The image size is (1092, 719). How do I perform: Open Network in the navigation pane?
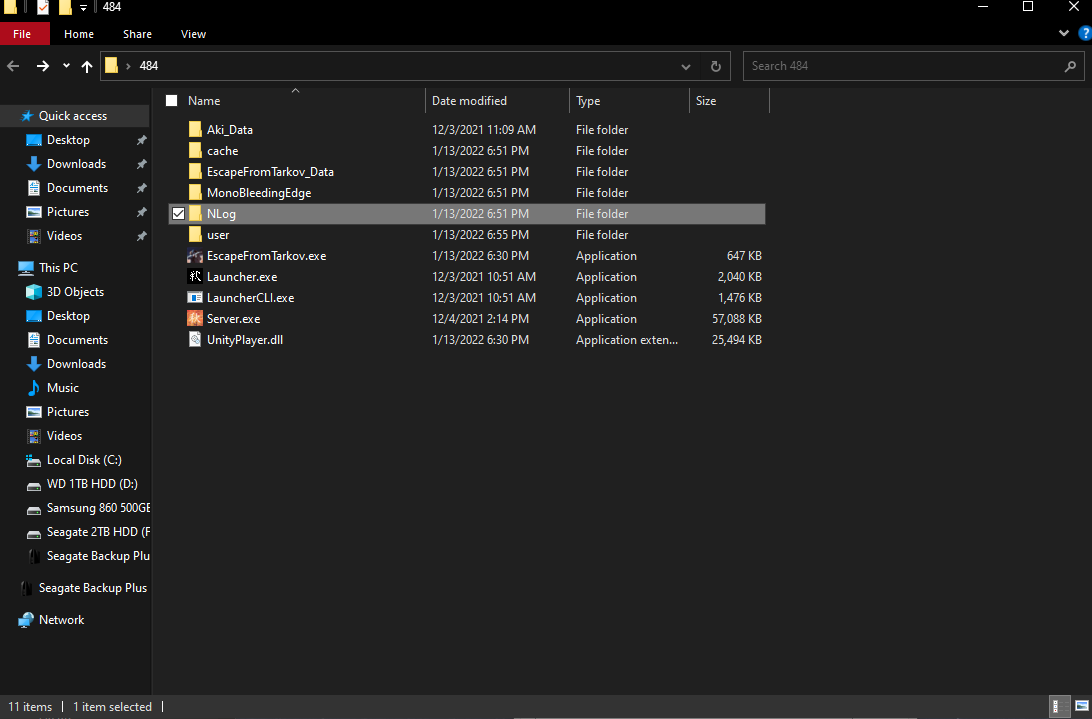click(x=61, y=620)
